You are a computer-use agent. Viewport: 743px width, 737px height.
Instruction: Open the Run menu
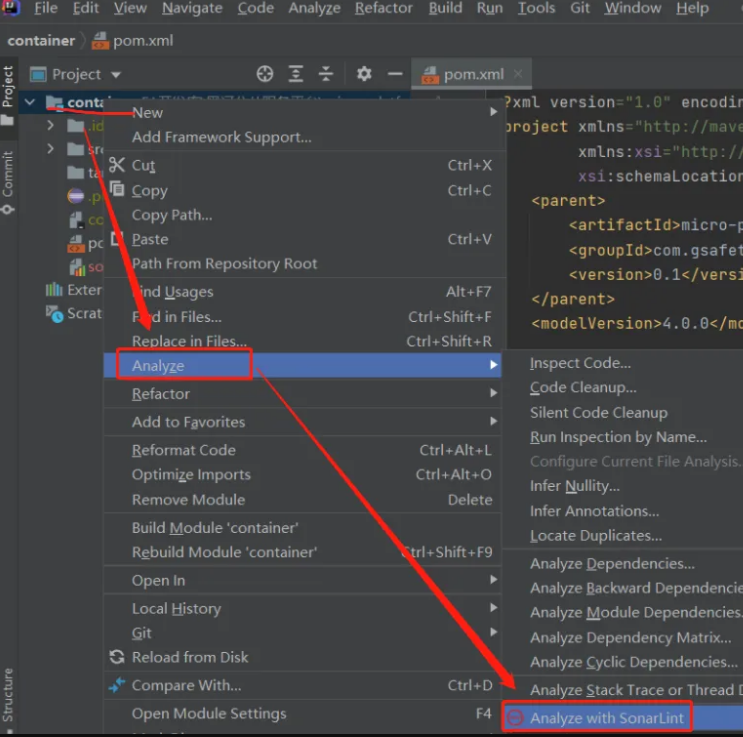click(x=489, y=8)
